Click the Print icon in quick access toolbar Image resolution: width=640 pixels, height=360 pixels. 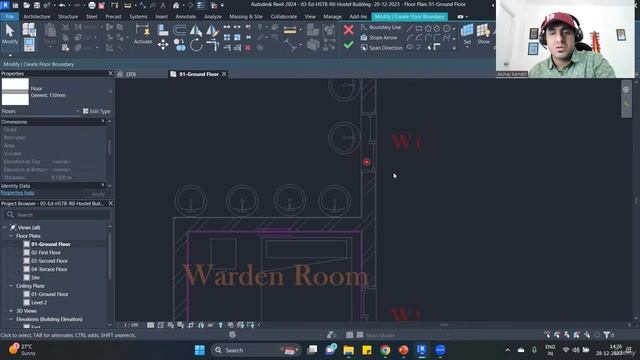pyautogui.click(x=92, y=5)
